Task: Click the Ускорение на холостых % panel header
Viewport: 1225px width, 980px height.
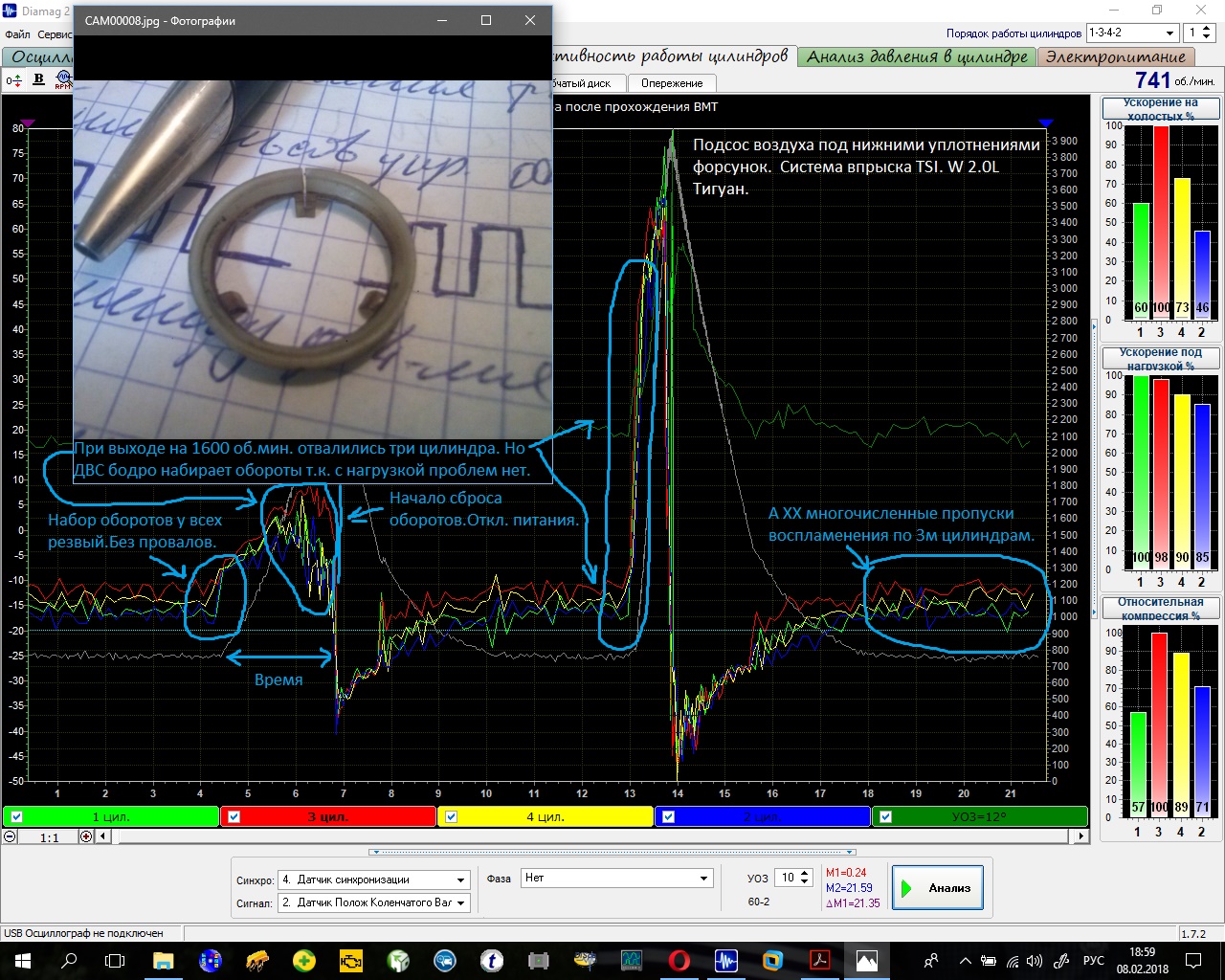Action: click(x=1161, y=108)
